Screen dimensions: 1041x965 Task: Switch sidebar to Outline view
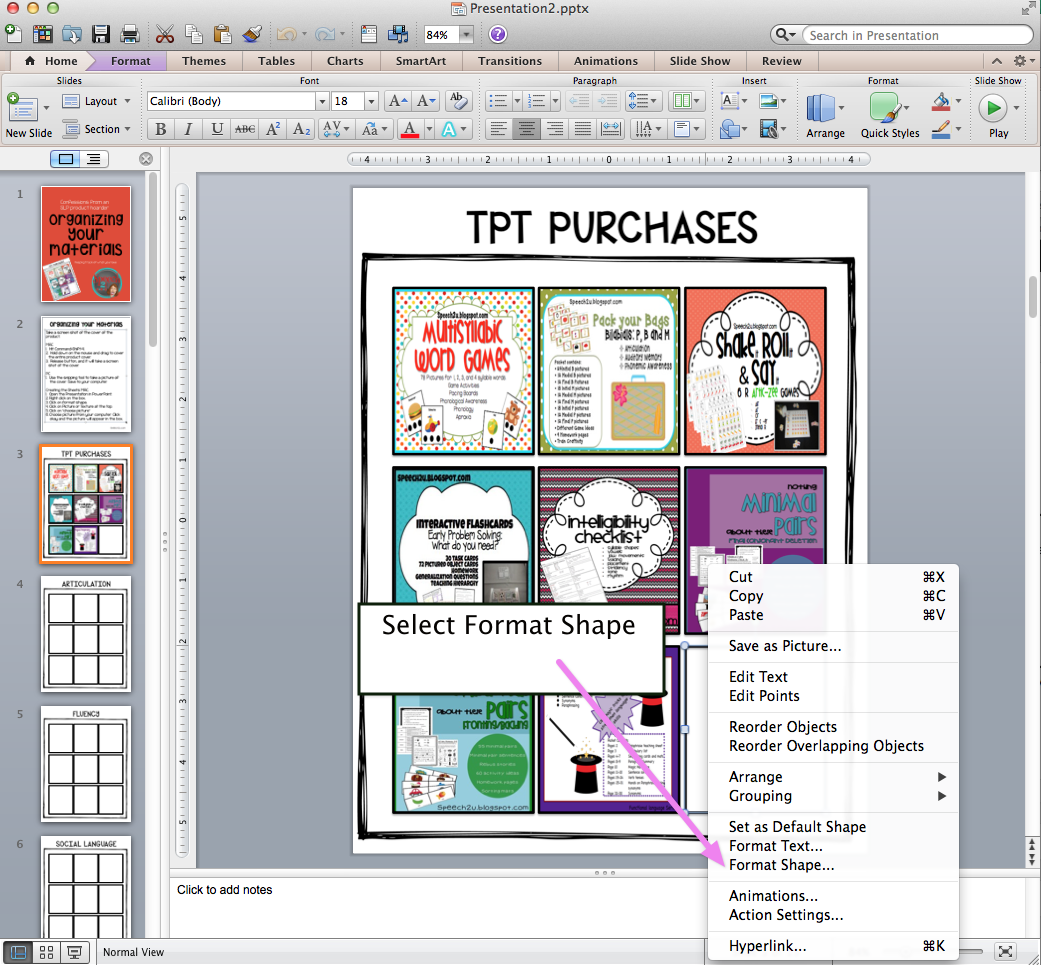(94, 159)
